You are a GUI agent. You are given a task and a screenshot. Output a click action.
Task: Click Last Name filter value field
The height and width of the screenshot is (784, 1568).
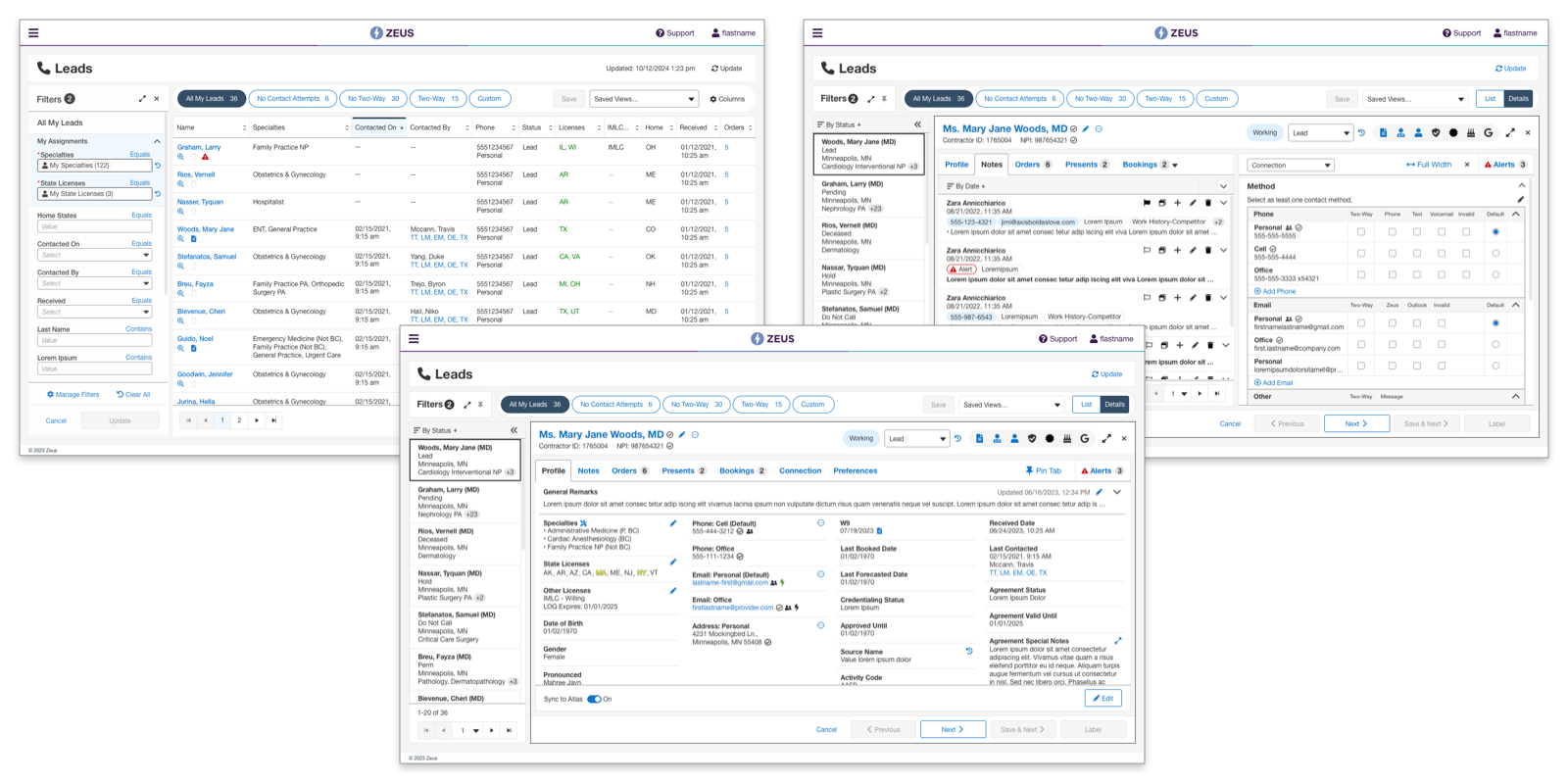pyautogui.click(x=94, y=340)
